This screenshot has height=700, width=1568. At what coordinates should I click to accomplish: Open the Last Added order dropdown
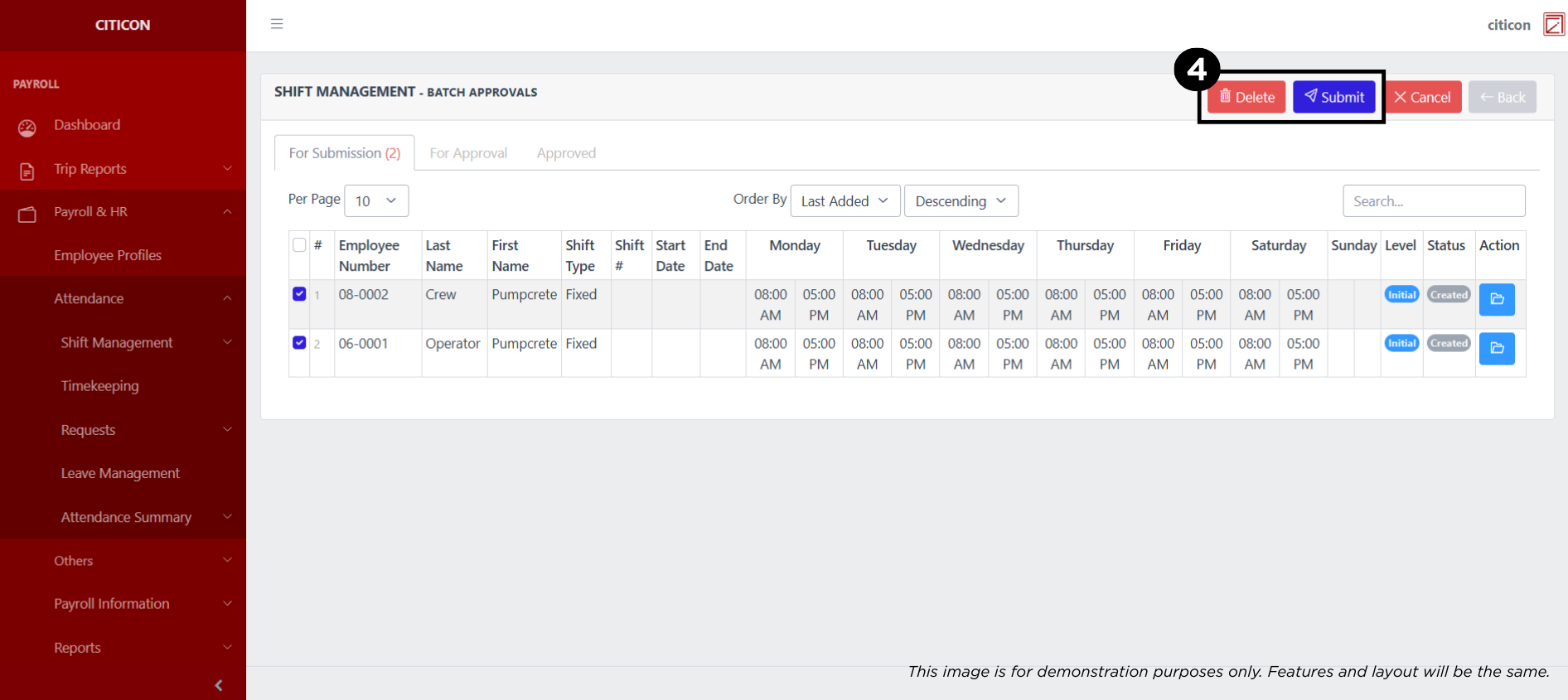click(844, 201)
